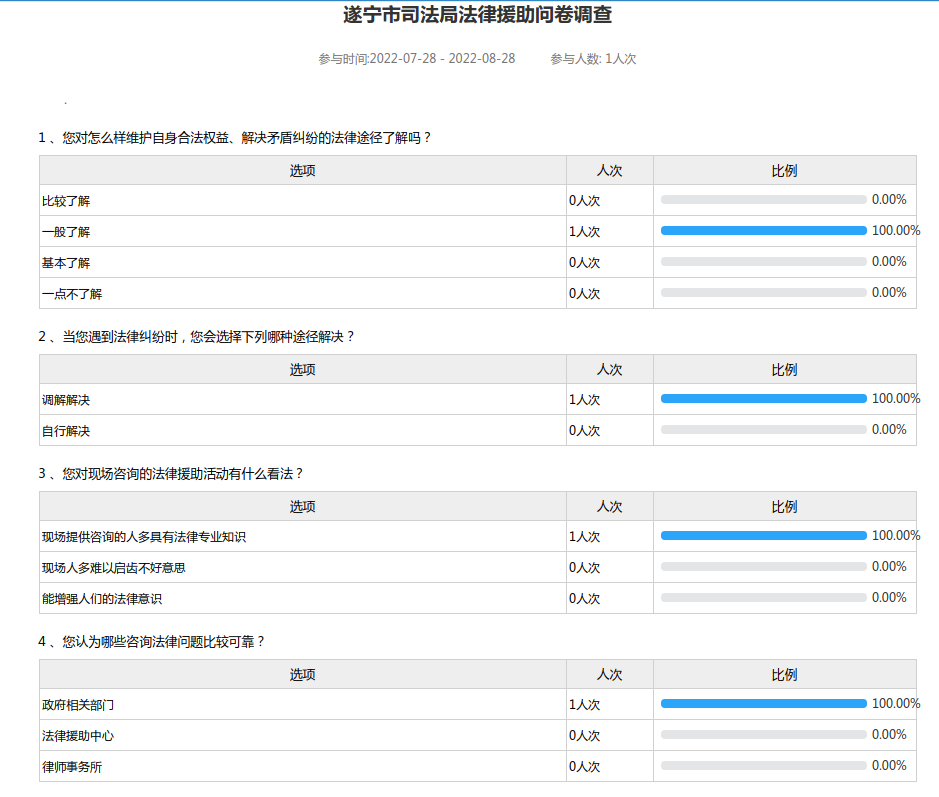This screenshot has height=797, width=939.
Task: Select the 一点不了解 option text
Action: (72, 294)
